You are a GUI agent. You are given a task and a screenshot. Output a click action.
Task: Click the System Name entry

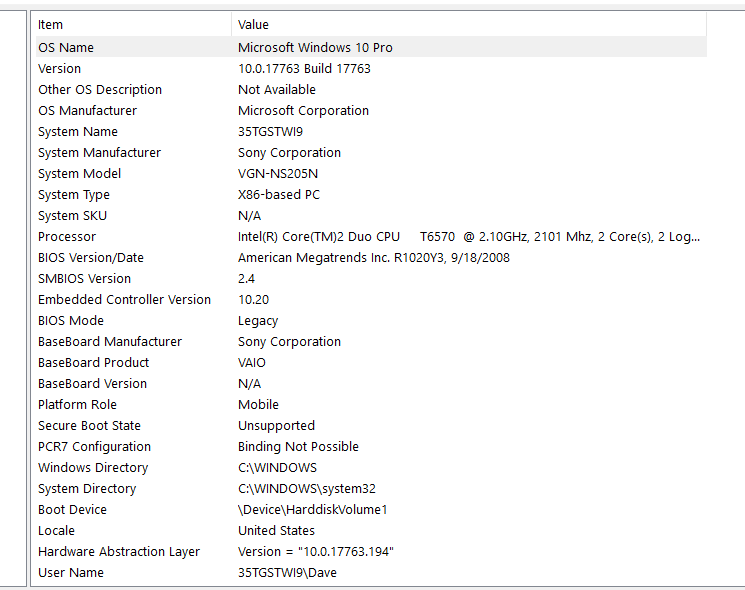click(x=78, y=131)
